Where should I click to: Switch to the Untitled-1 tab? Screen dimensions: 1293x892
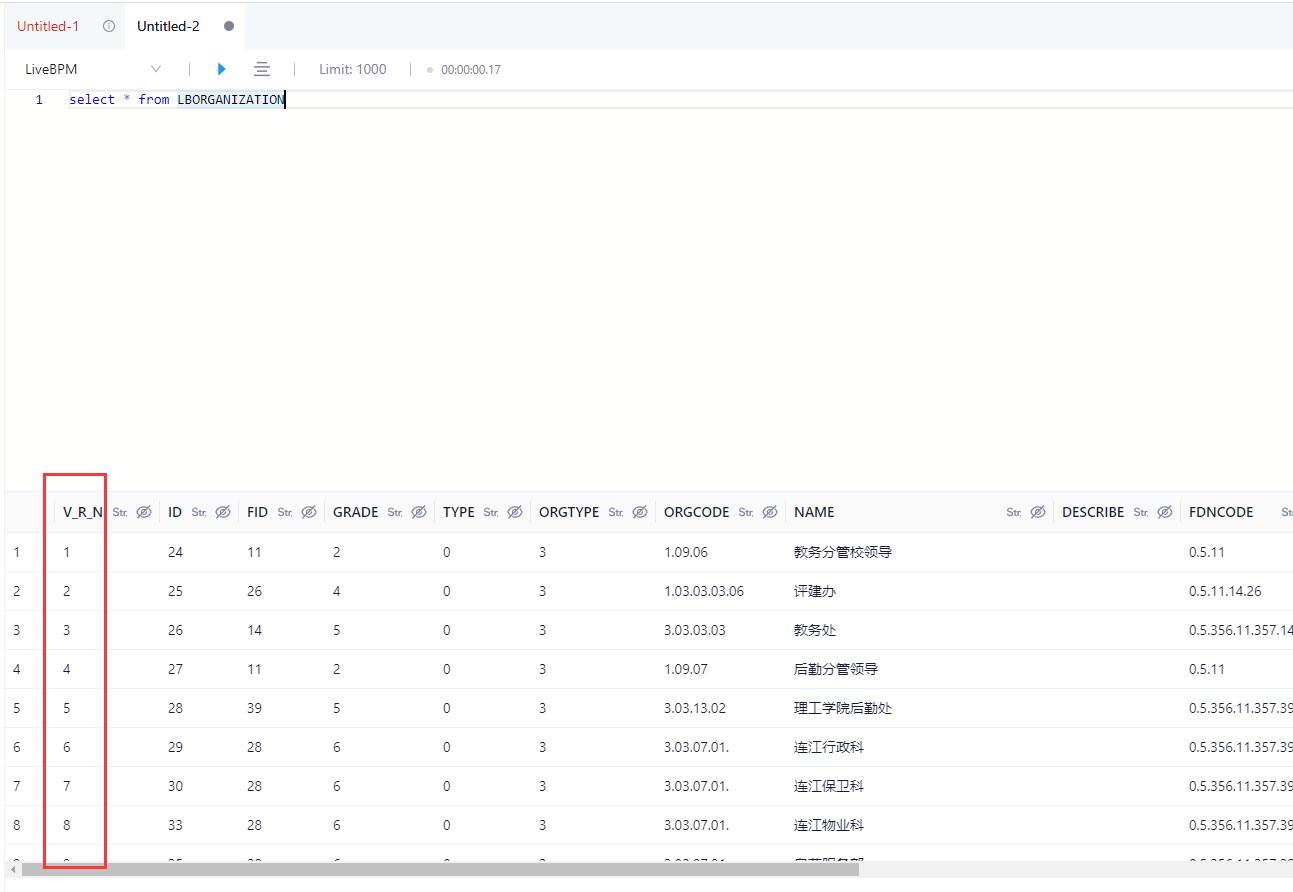[47, 26]
